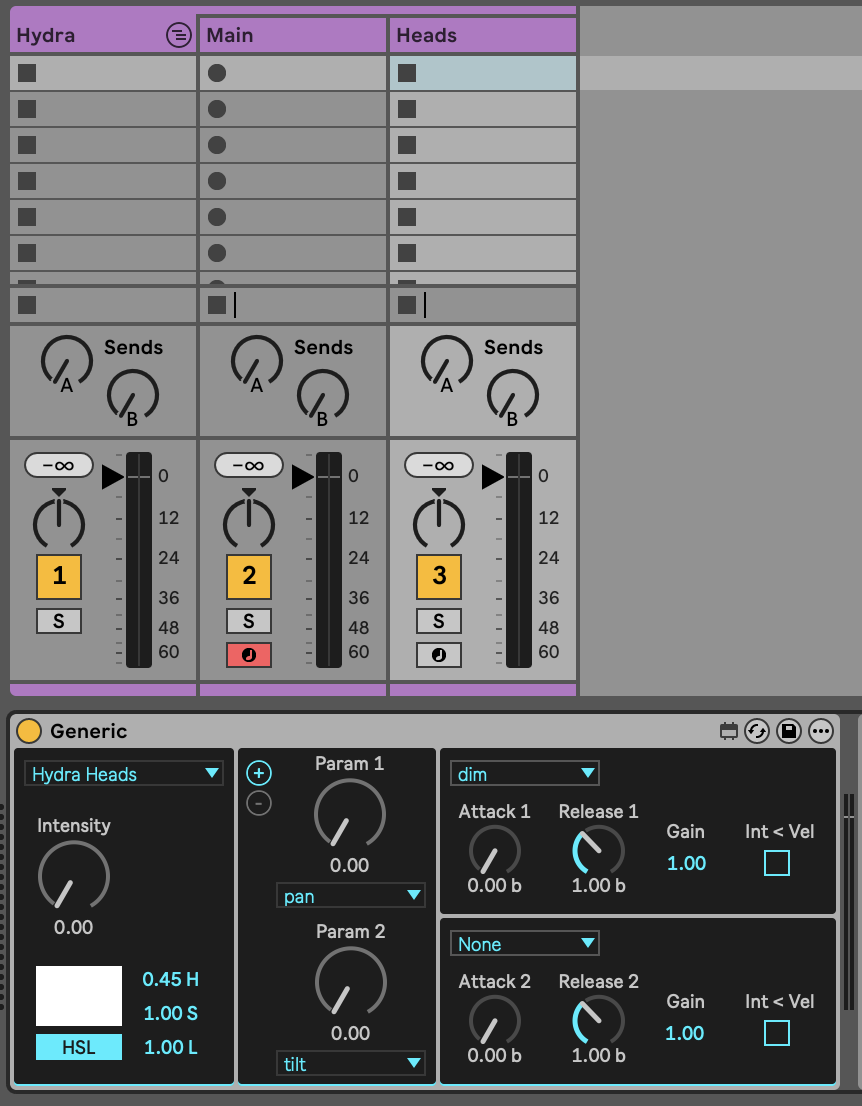862x1106 pixels.
Task: Disable the track 2 activator button
Action: [249, 574]
